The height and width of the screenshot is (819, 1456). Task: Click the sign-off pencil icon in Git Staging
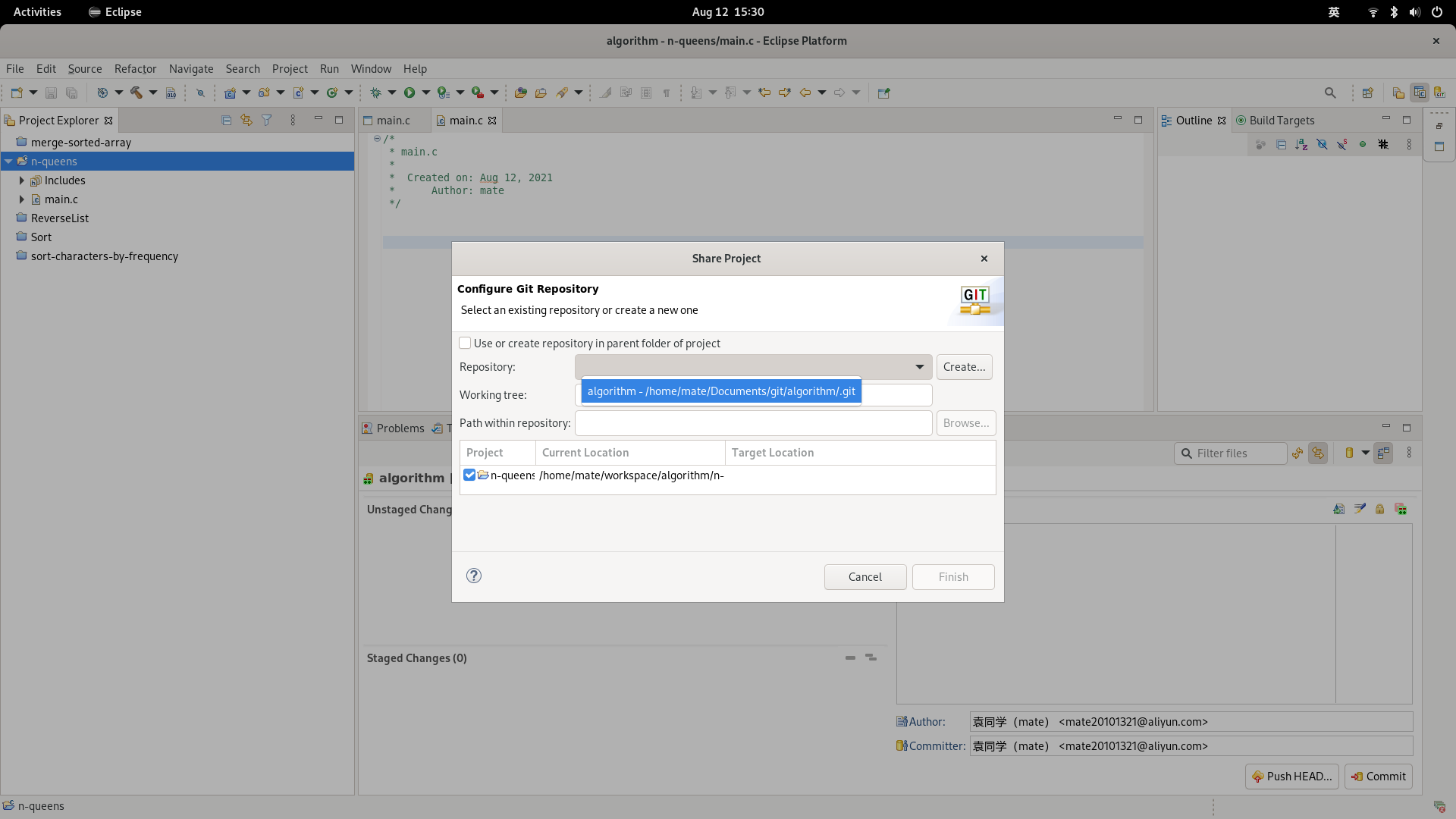coord(1360,509)
